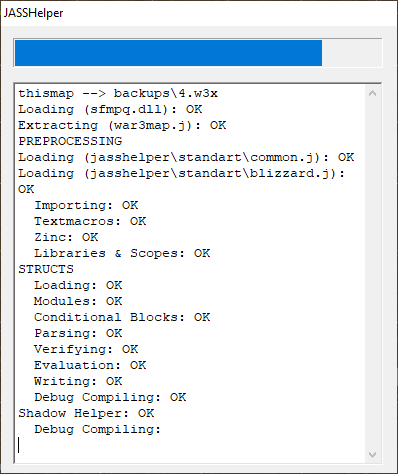The height and width of the screenshot is (474, 398).
Task: Click the 'Loading (sfmpq.dll): OK' line
Action: [x=110, y=109]
